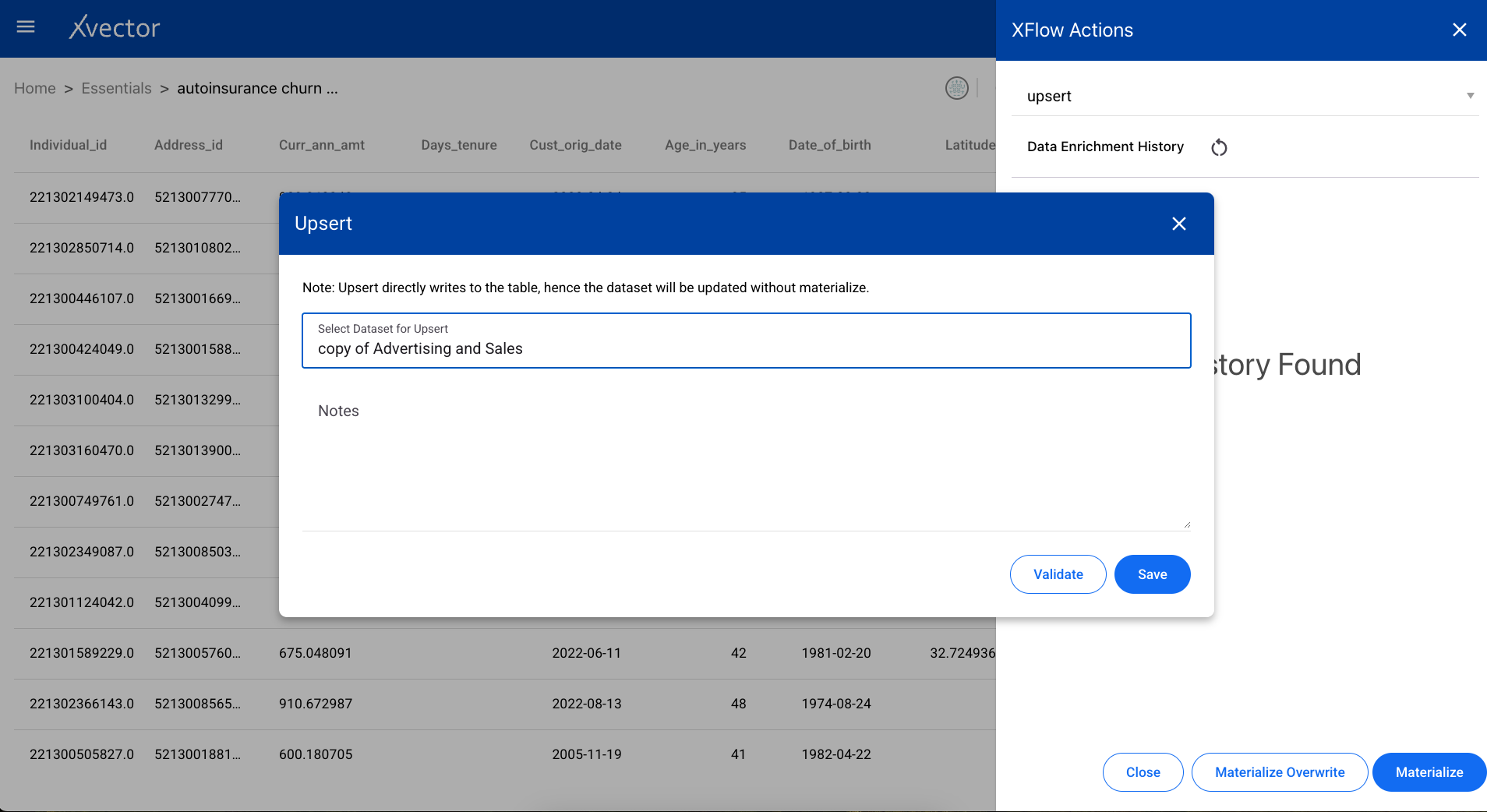Viewport: 1487px width, 812px height.
Task: Select cell 221302349087.0
Action: click(x=82, y=552)
